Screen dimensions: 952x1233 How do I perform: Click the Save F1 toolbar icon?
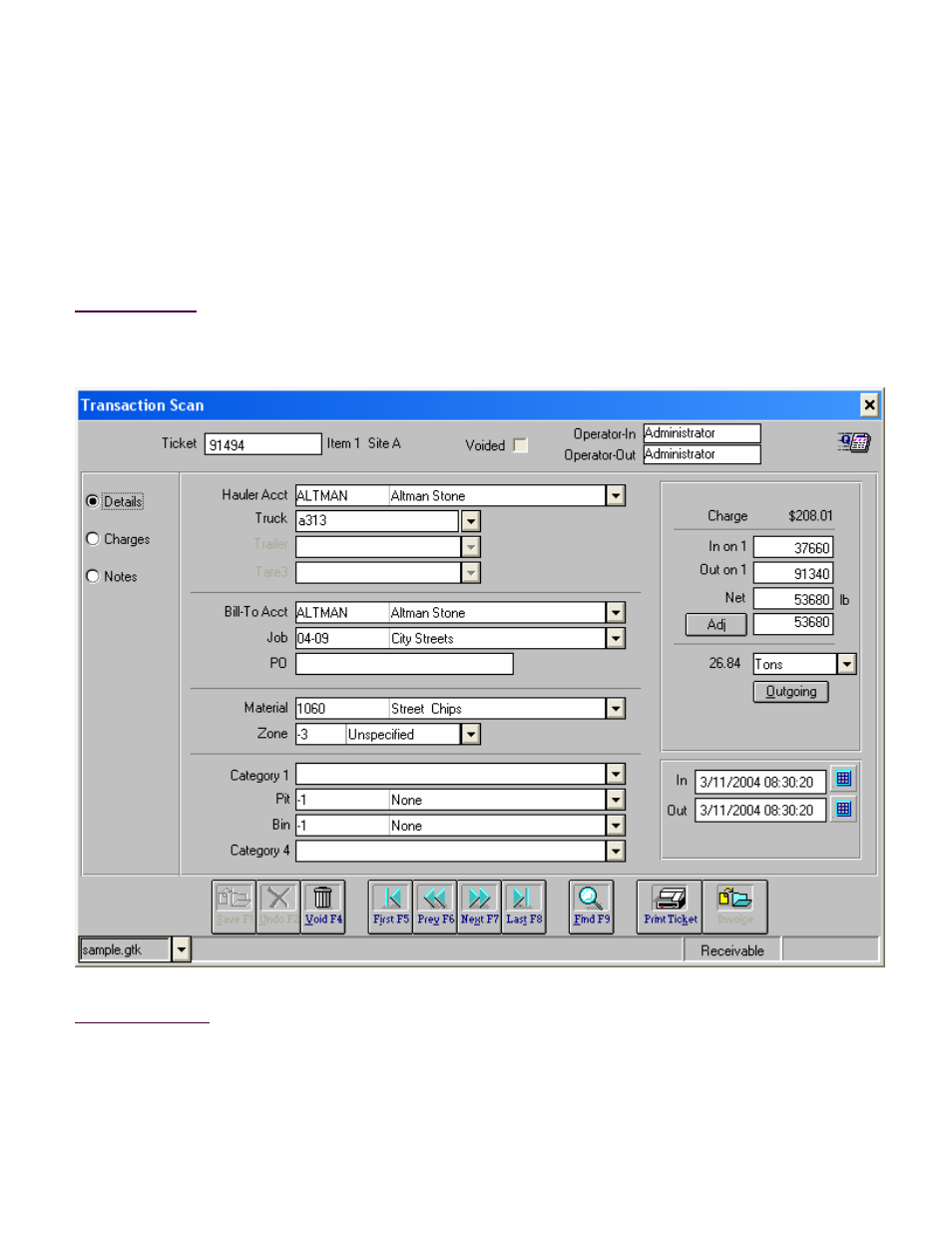tap(234, 907)
